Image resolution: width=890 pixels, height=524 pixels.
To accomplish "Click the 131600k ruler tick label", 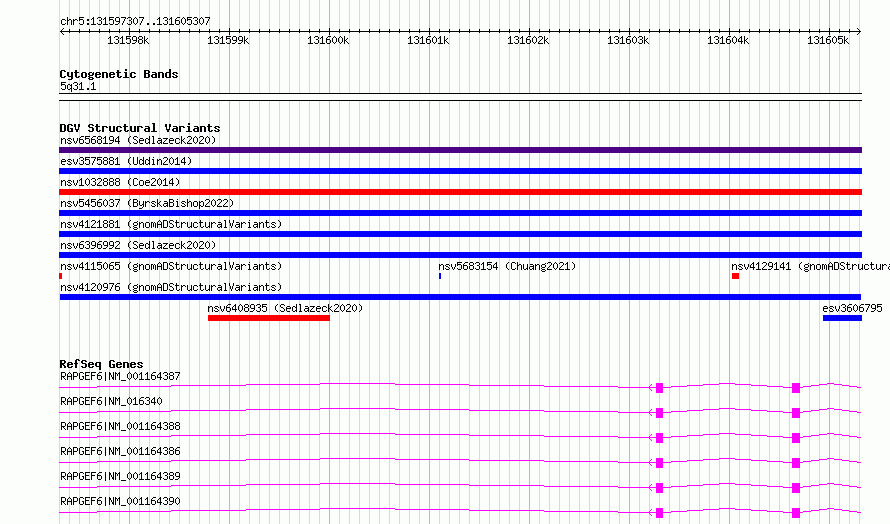I will click(x=328, y=40).
